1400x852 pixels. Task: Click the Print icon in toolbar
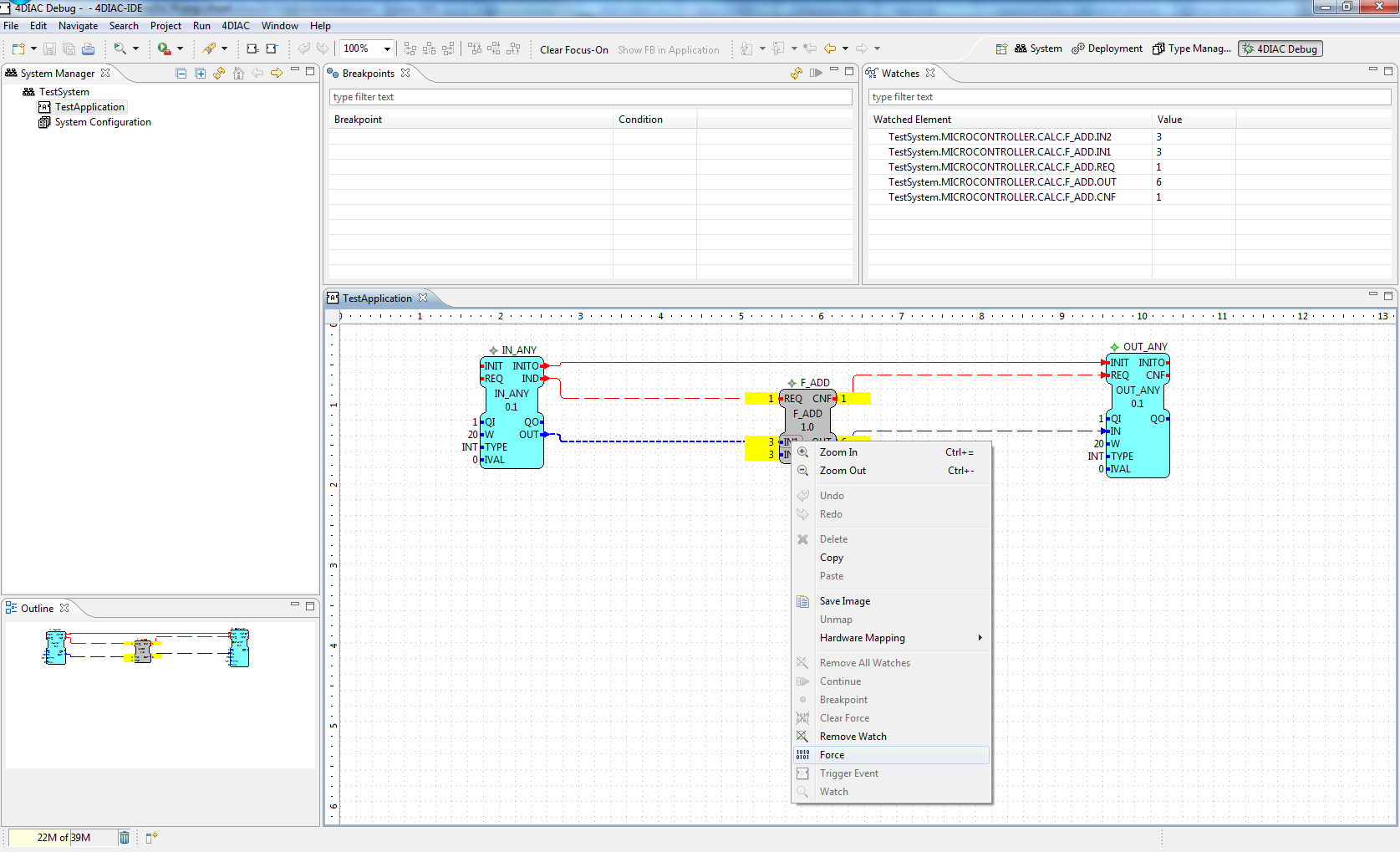click(88, 49)
